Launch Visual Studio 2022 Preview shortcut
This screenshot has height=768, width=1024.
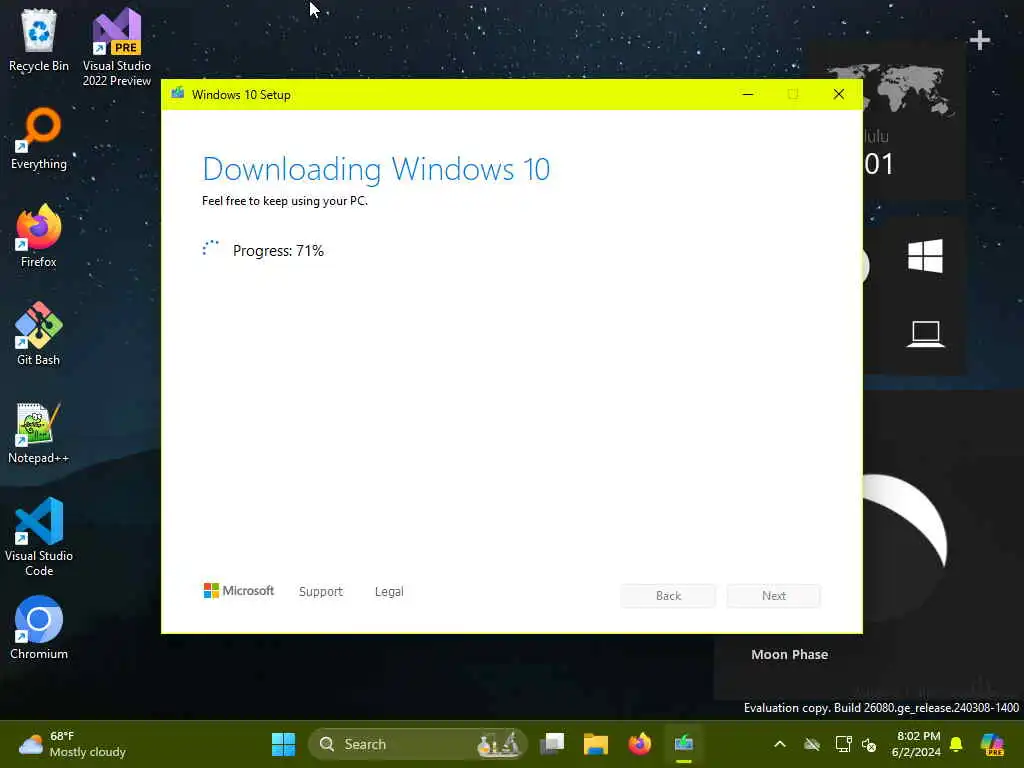(x=116, y=47)
